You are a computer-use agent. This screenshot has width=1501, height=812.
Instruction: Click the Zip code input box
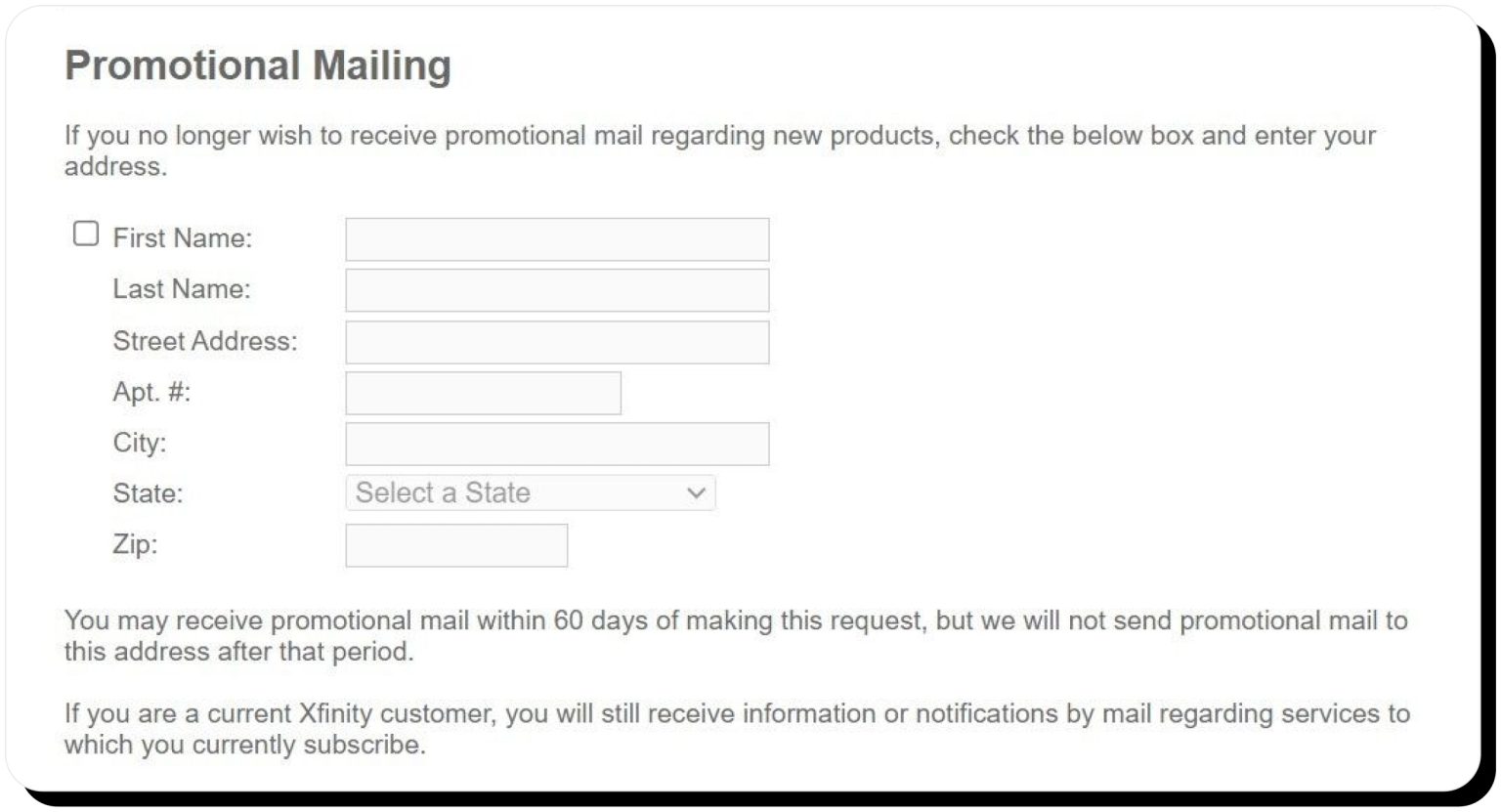[455, 544]
